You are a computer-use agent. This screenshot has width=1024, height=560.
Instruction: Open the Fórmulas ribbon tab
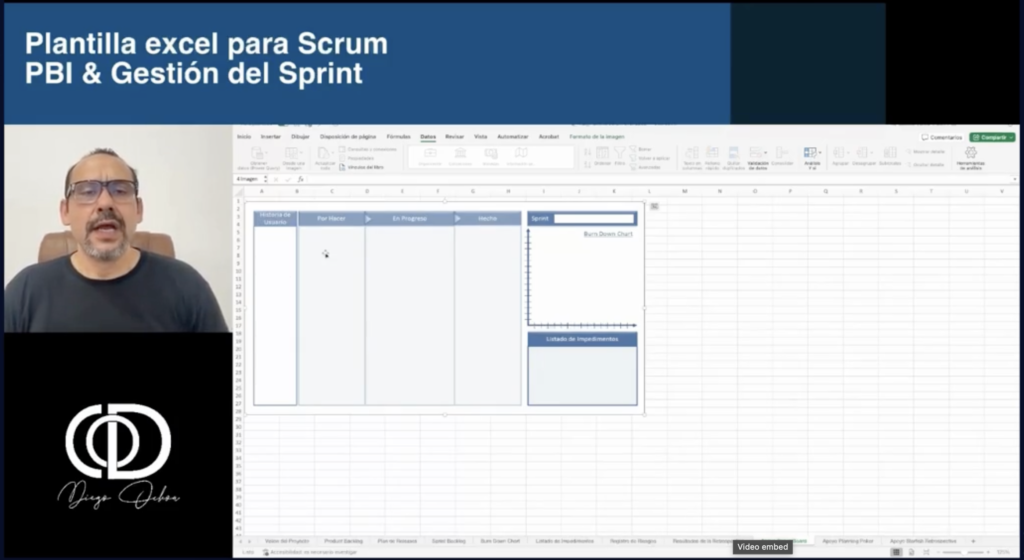pyautogui.click(x=398, y=136)
